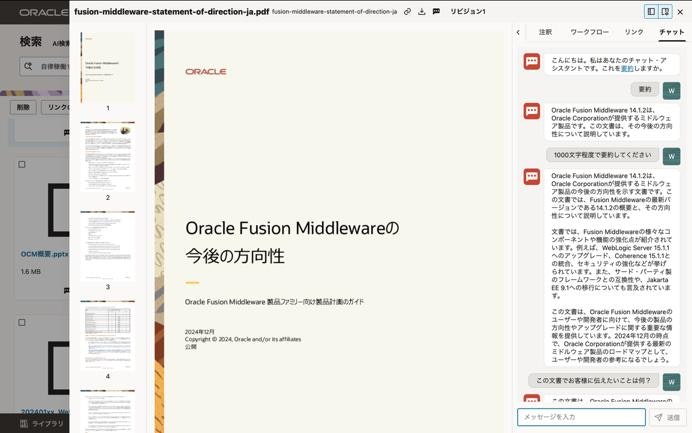Click assistant icon beside long summary reply
The width and height of the screenshot is (692, 433).
coord(532,177)
